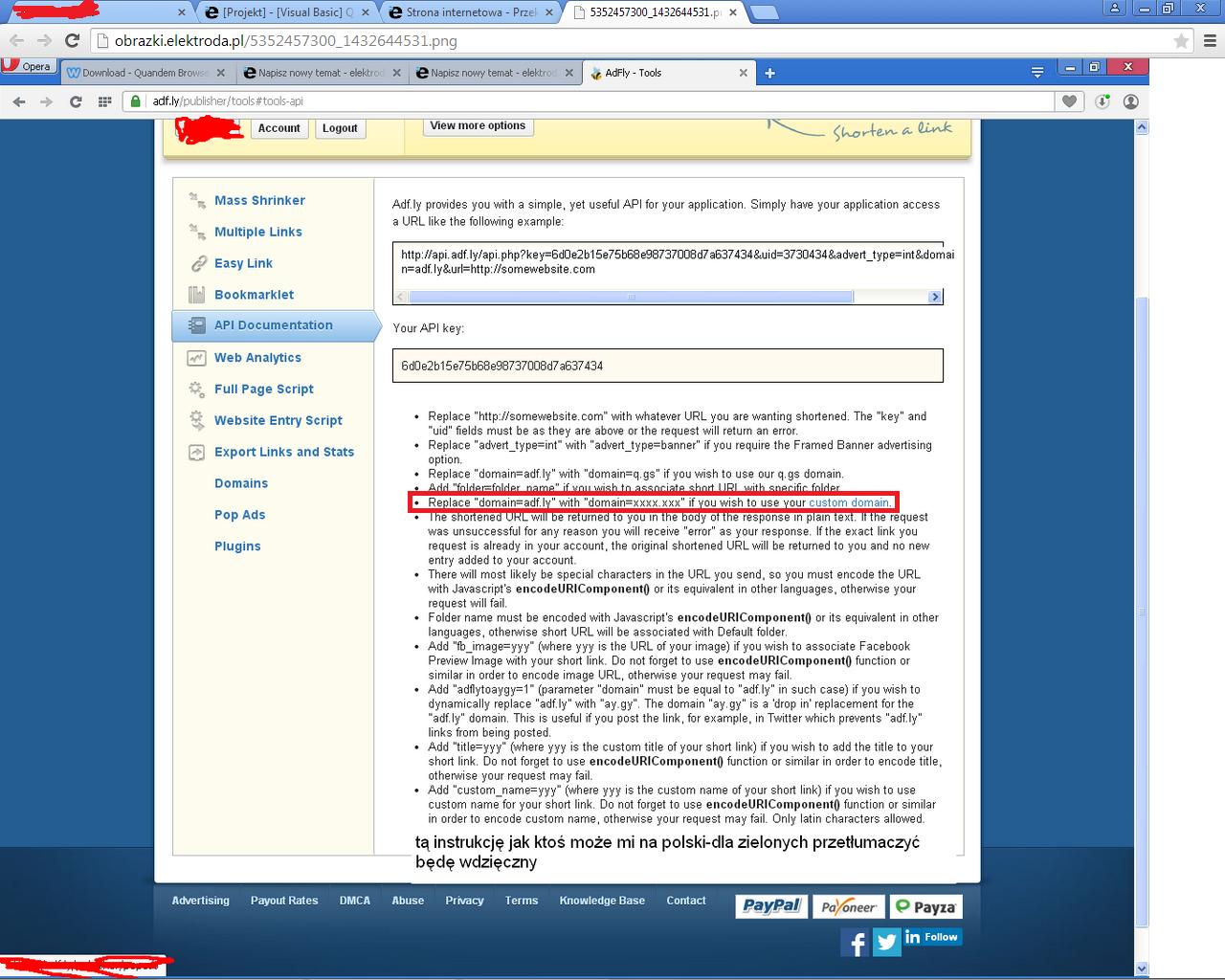Open Opera Speed Dial grid icon
This screenshot has width=1225, height=980.
click(x=105, y=101)
